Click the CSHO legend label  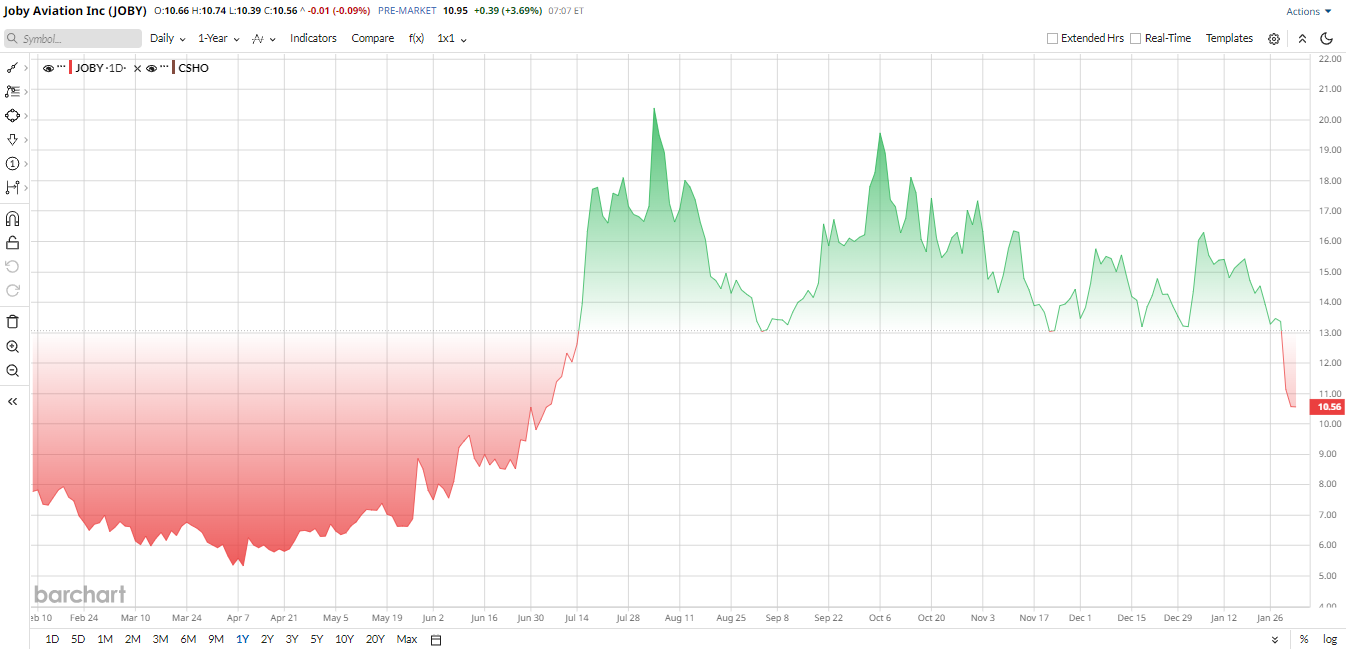point(193,68)
